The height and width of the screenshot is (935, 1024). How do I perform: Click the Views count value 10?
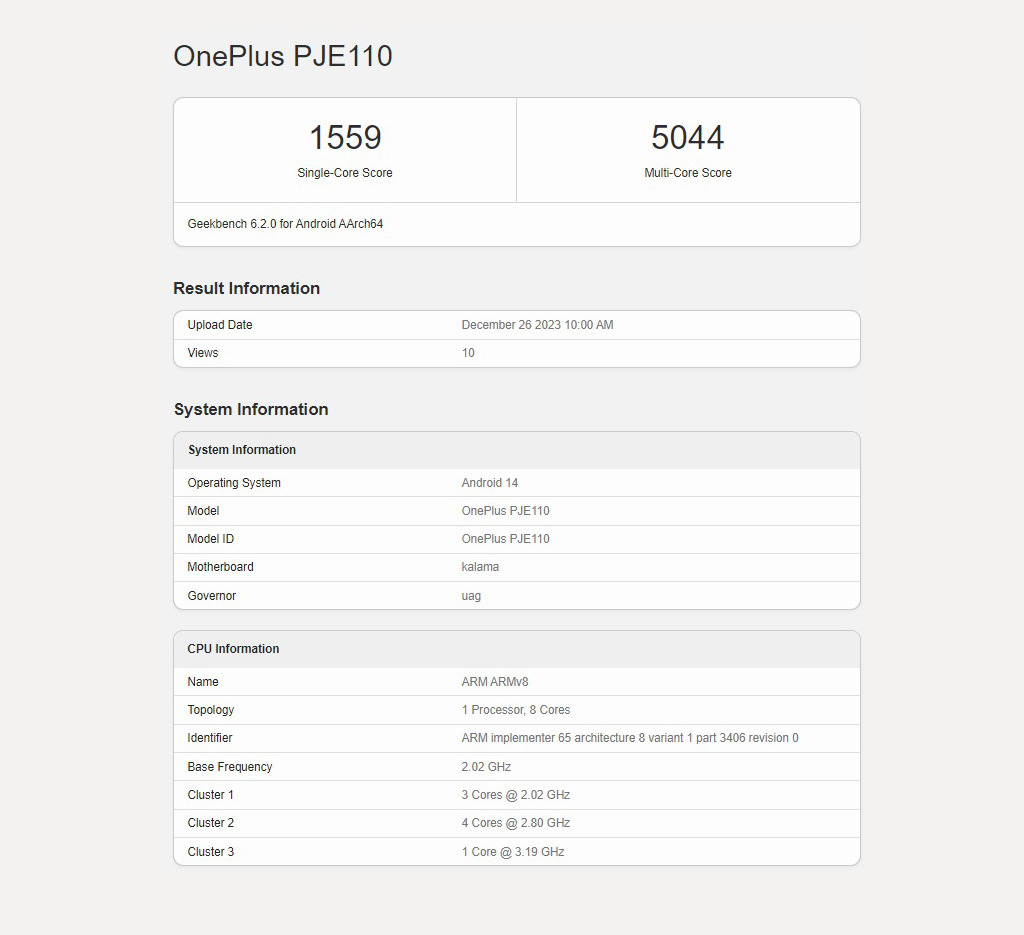[x=468, y=353]
